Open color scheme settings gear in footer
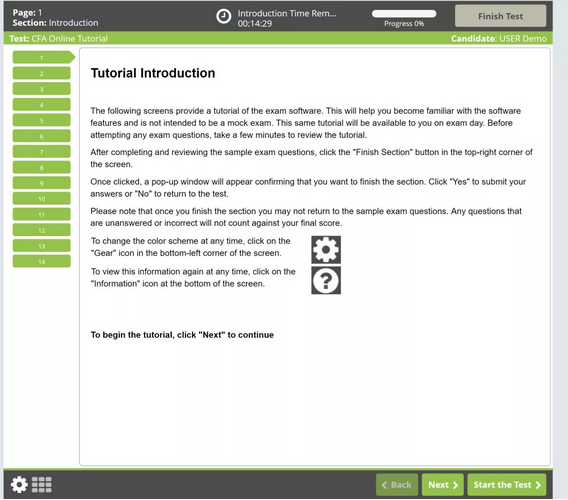 click(19, 484)
